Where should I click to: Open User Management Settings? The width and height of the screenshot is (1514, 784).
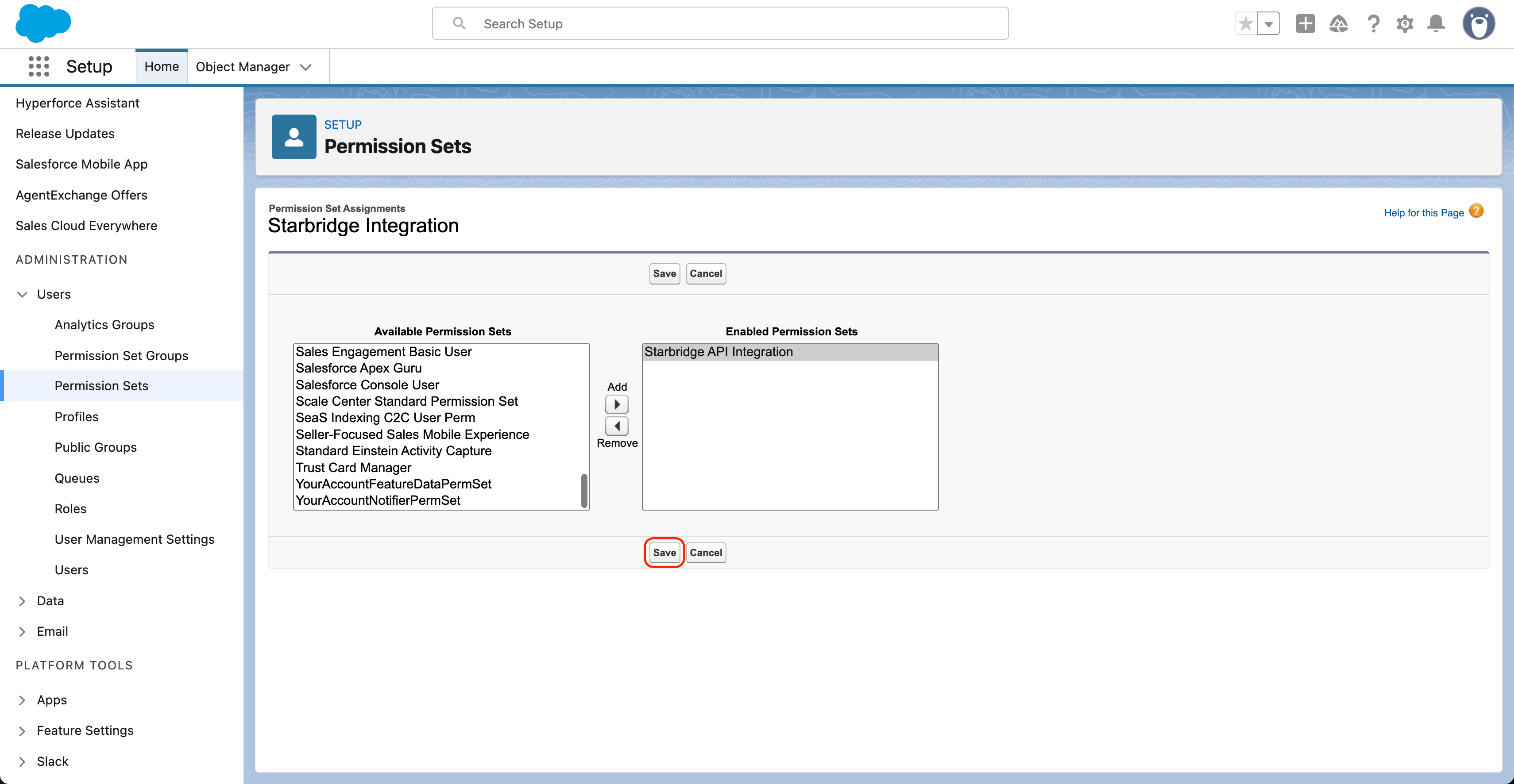(135, 539)
